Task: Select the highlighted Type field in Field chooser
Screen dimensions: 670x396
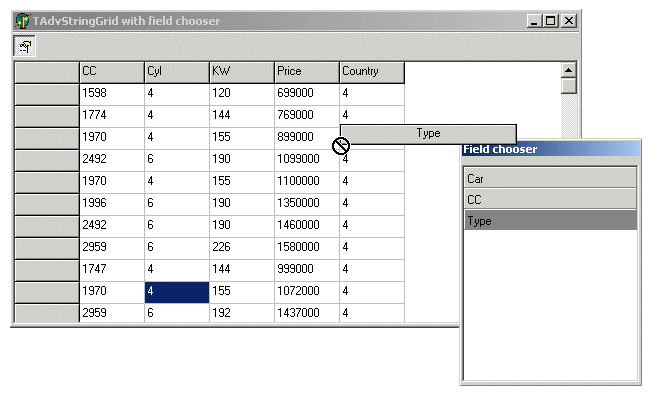Action: [x=550, y=220]
